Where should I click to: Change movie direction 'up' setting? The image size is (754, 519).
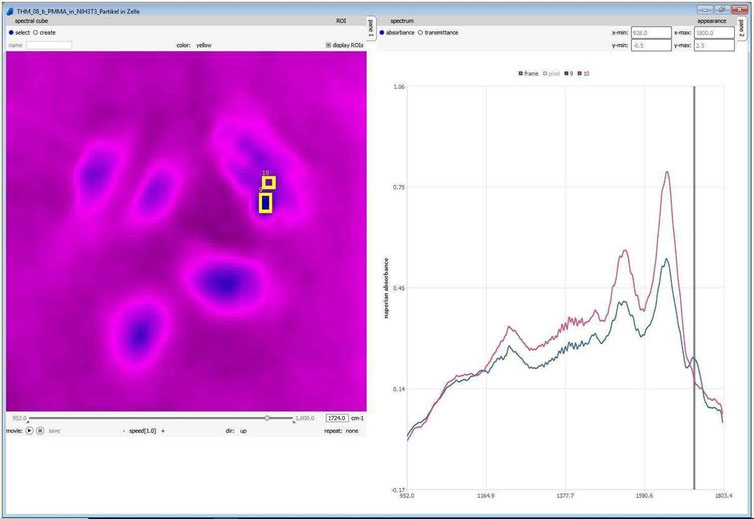(243, 430)
